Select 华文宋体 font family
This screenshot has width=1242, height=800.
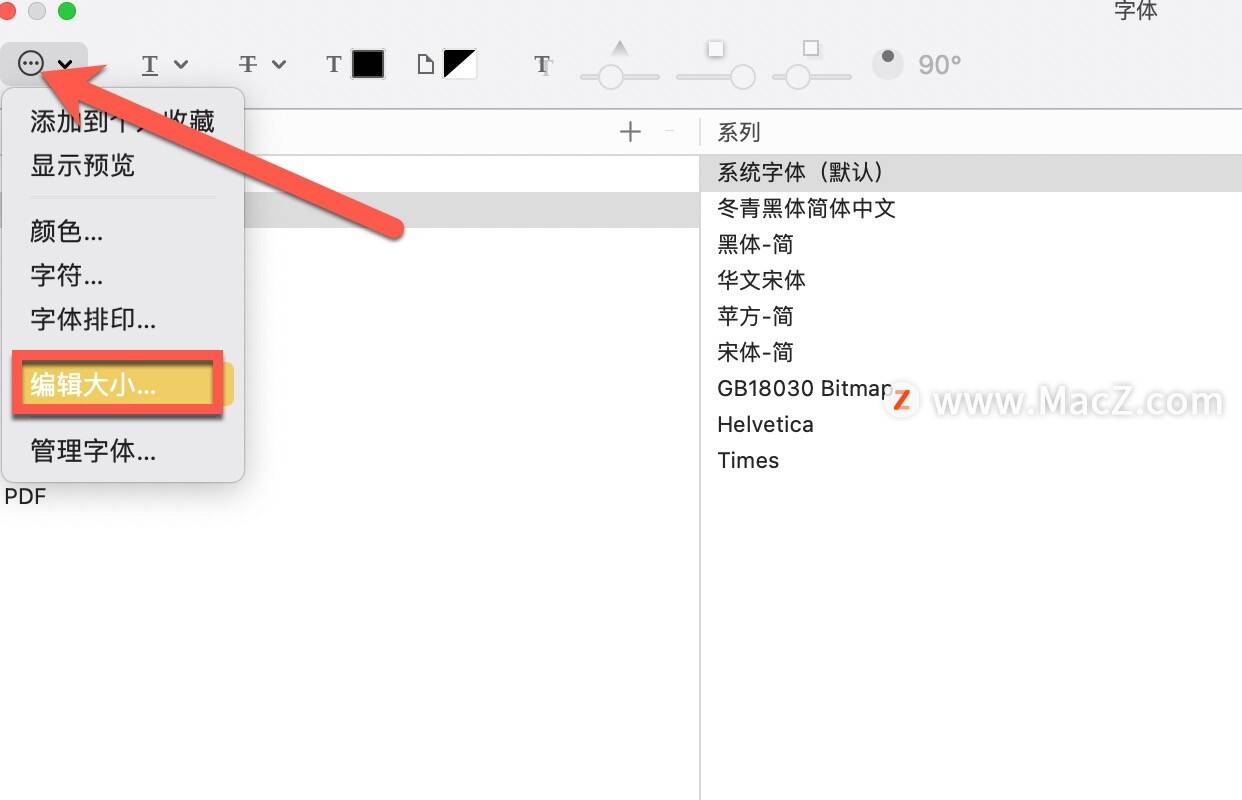coord(761,281)
